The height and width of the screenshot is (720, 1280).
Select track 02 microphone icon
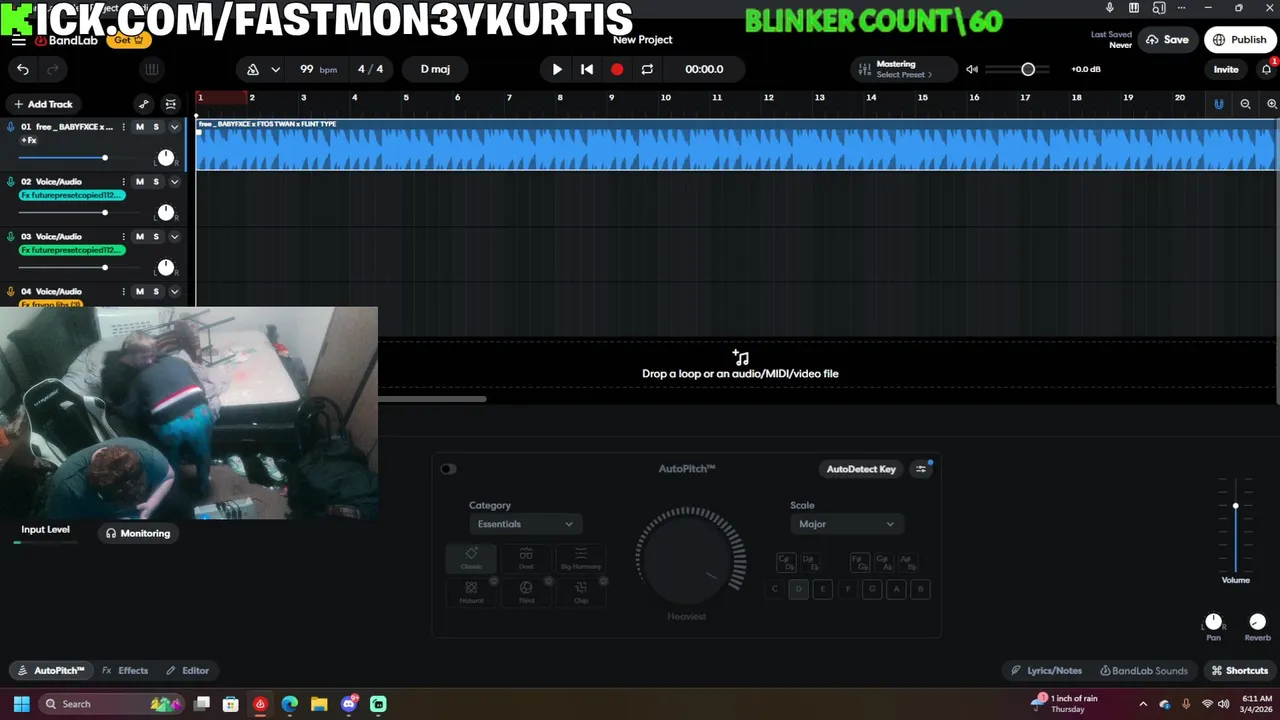pos(11,182)
